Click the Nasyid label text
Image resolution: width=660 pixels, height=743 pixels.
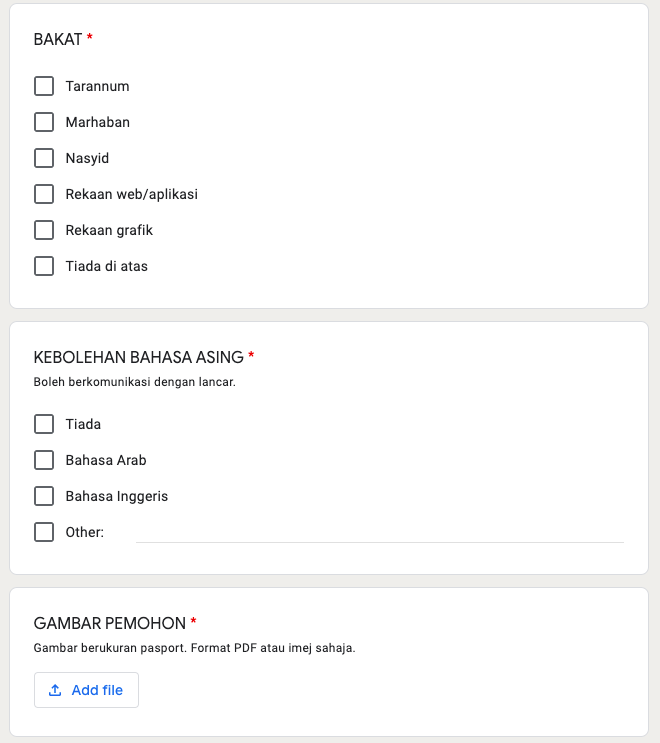coord(87,158)
